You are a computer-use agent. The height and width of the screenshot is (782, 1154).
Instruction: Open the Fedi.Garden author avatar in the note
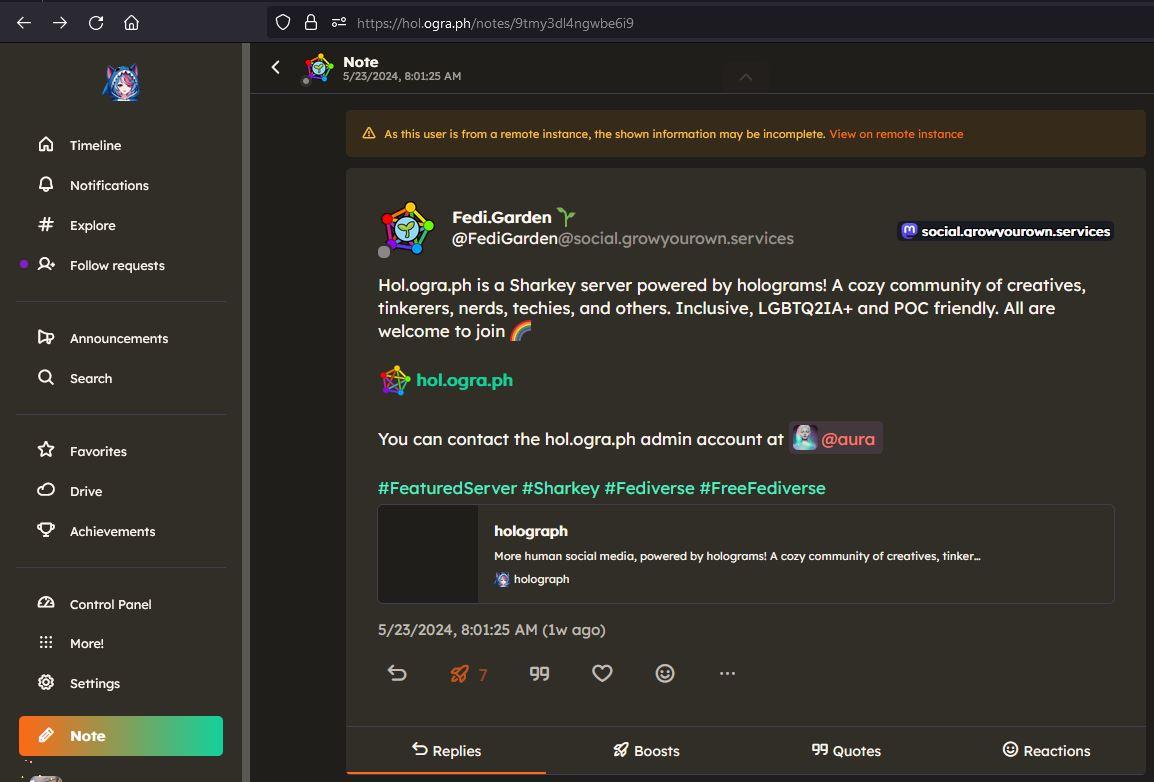407,228
